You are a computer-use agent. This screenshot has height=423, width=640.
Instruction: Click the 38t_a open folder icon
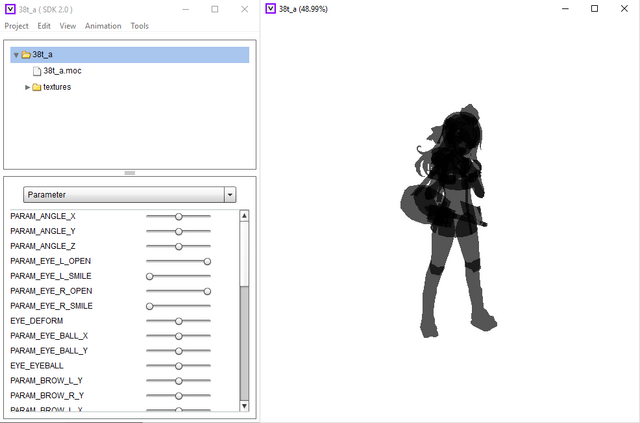pos(26,55)
